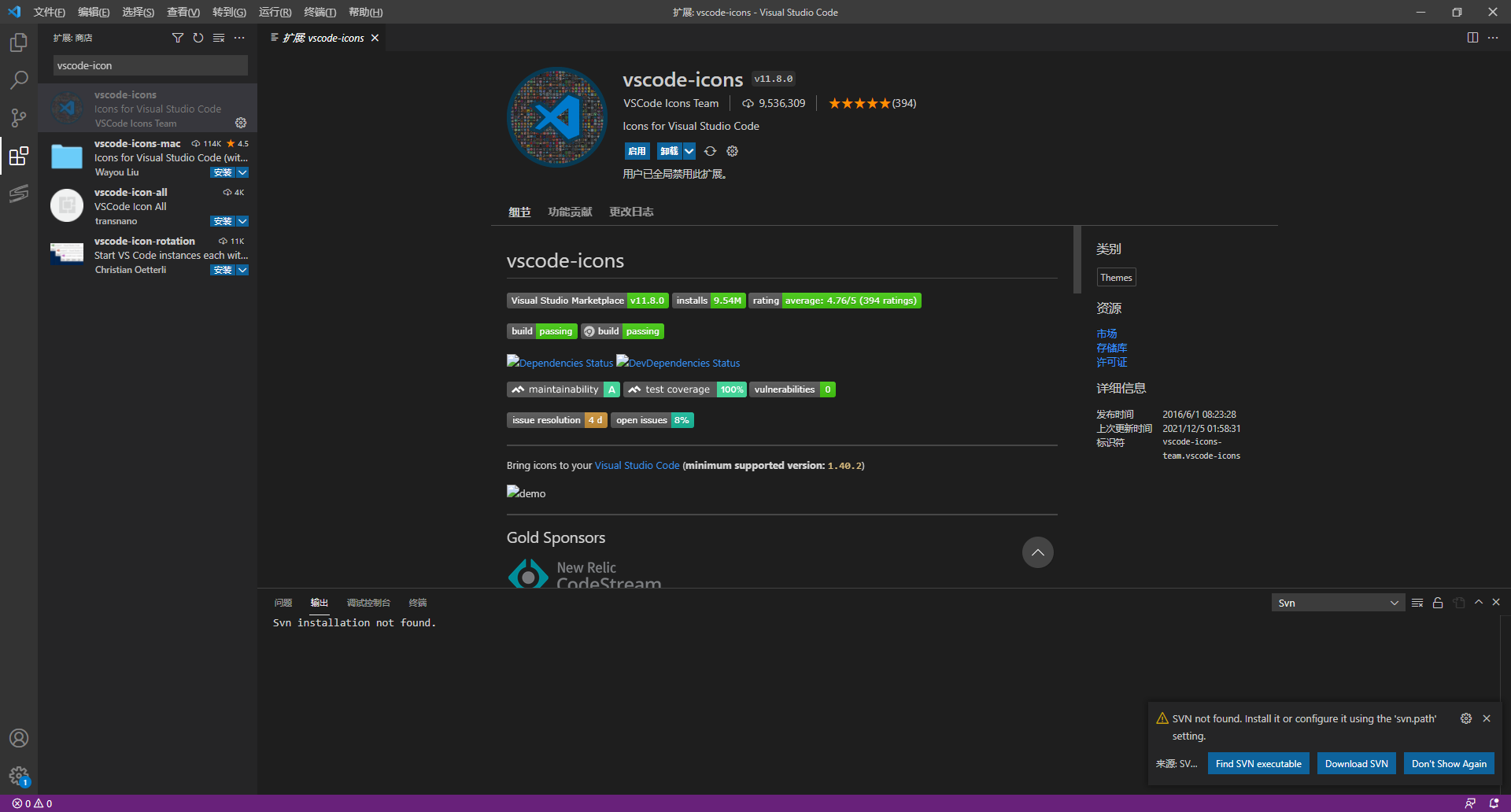Close the bottom panel
The height and width of the screenshot is (812, 1511).
[1496, 602]
